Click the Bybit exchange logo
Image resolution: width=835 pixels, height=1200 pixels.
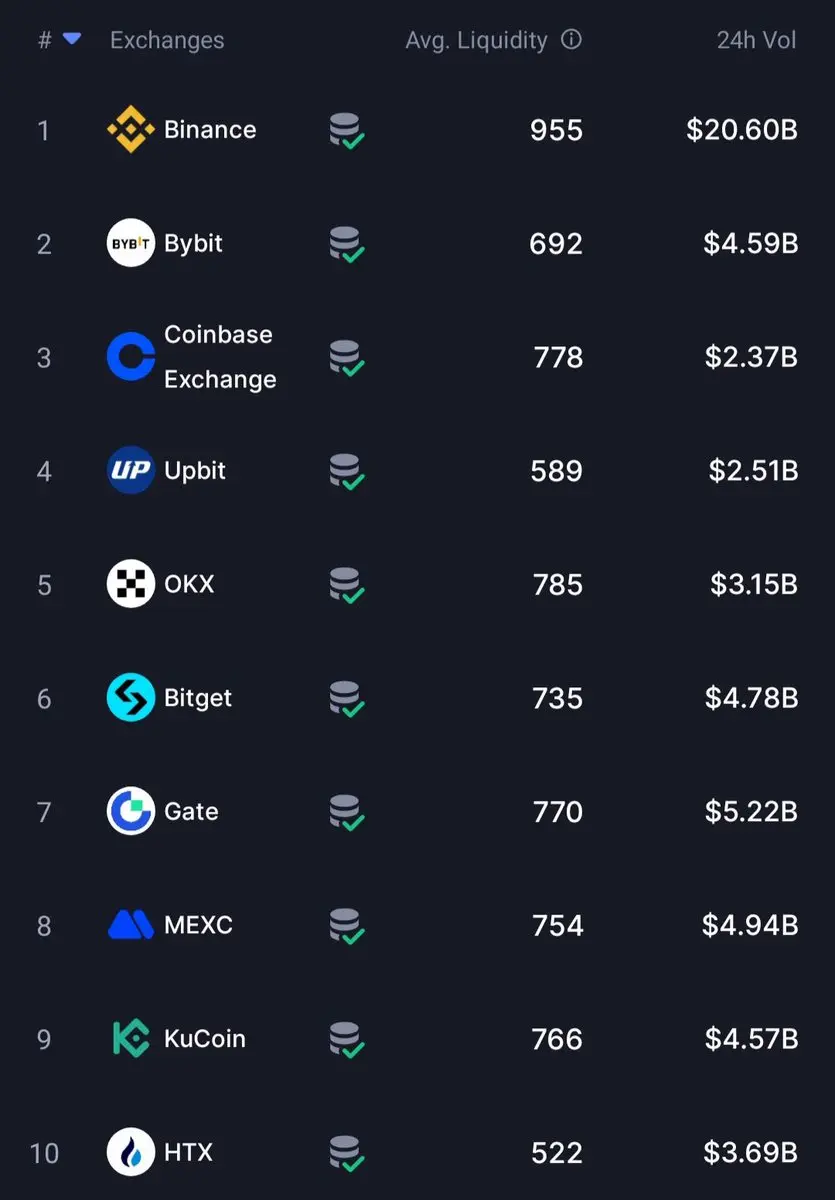click(x=131, y=243)
